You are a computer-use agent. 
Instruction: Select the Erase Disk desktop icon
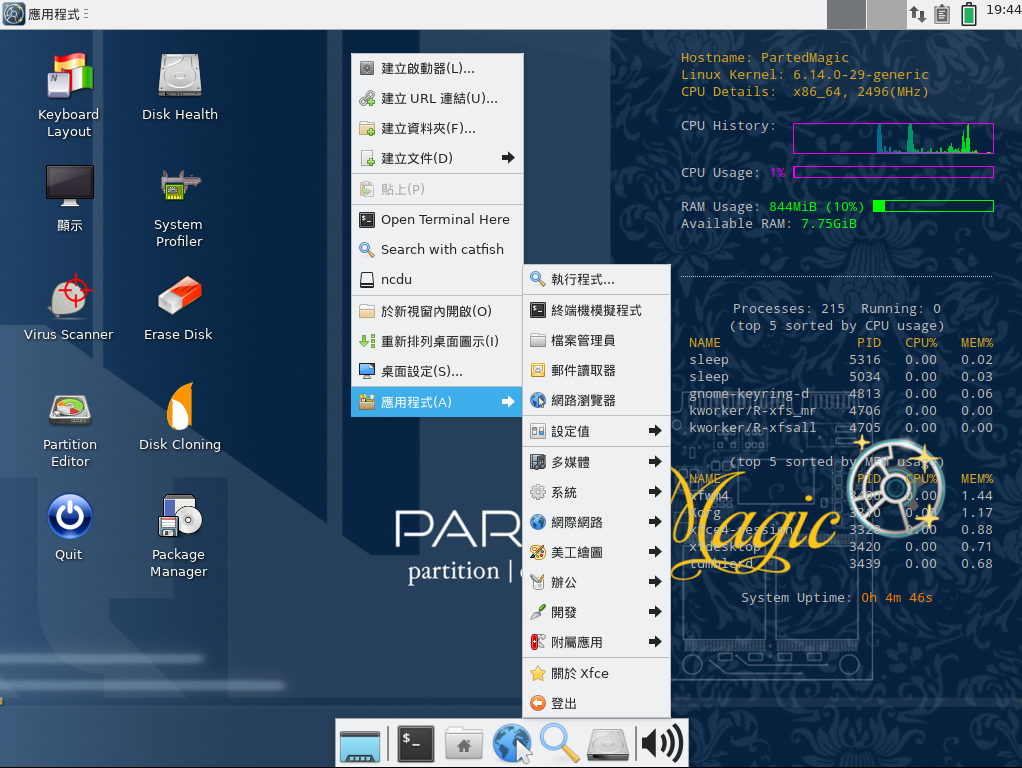(179, 306)
